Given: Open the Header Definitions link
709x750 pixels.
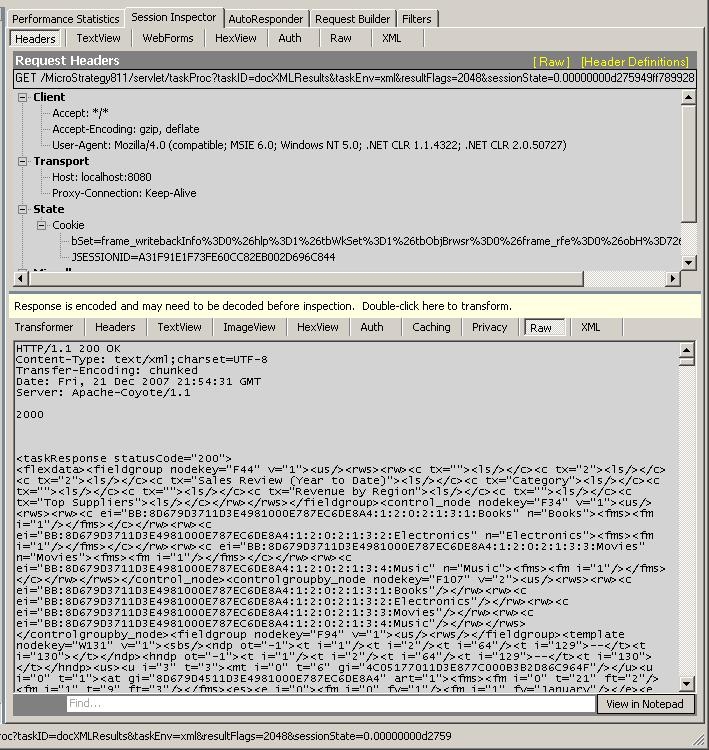Looking at the screenshot, I should [x=634, y=62].
